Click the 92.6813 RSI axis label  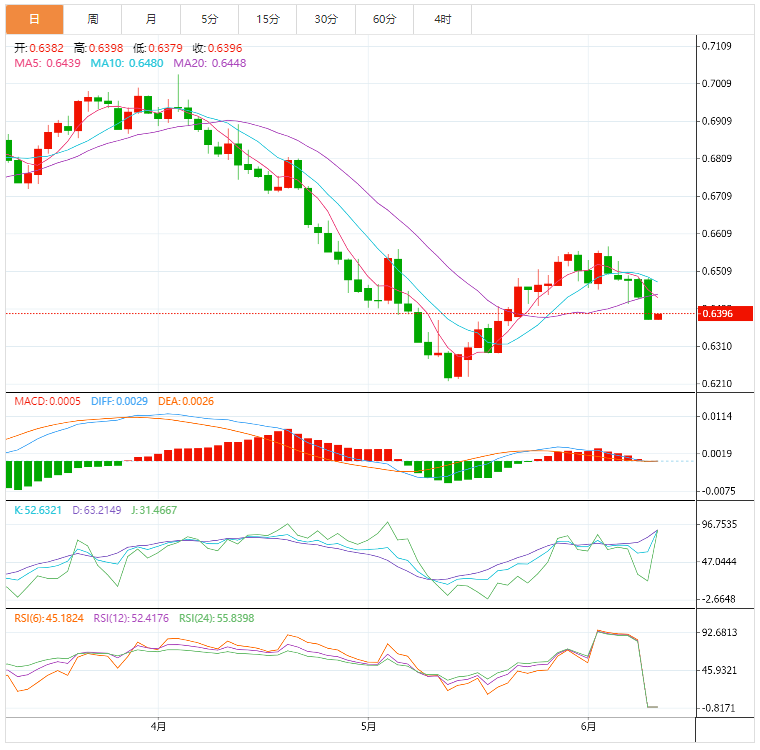pyautogui.click(x=719, y=632)
